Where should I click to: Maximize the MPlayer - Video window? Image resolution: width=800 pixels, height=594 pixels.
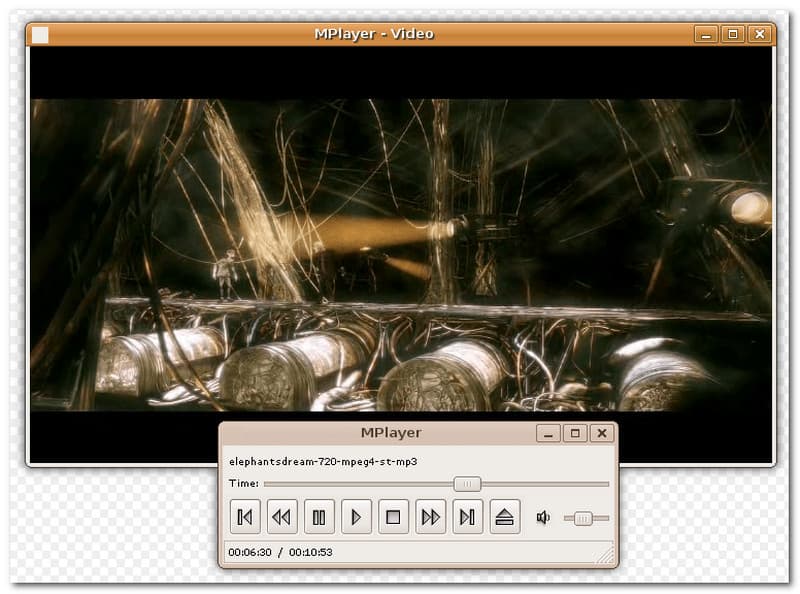pos(733,34)
